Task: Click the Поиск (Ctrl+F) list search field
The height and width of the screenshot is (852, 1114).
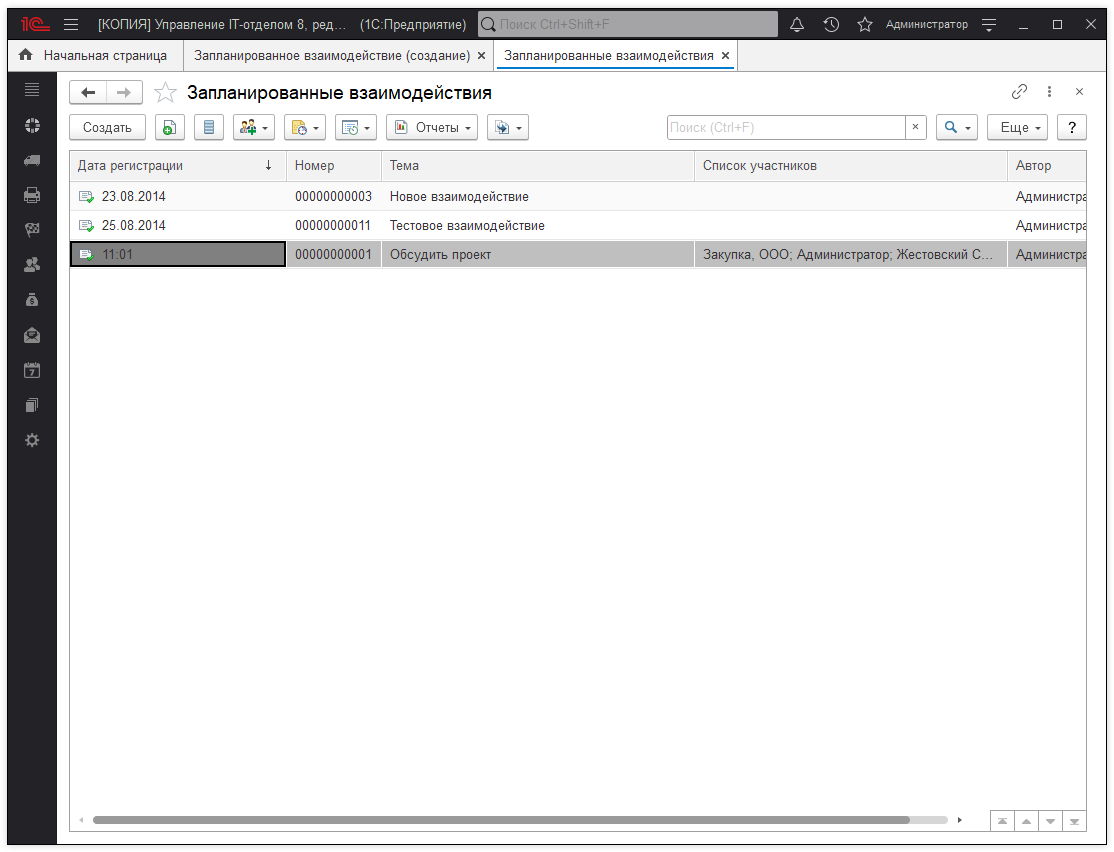Action: tap(786, 128)
